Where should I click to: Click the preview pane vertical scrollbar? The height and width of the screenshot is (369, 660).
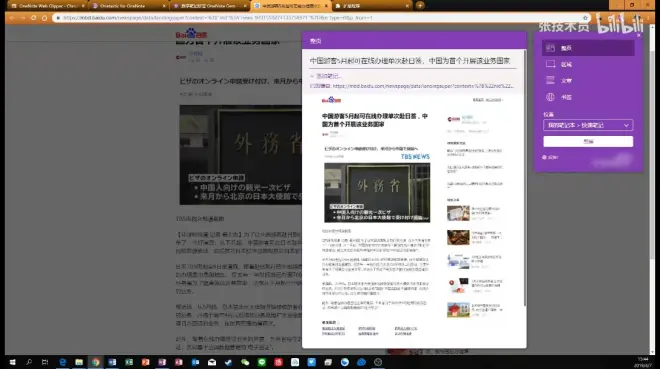[524, 178]
